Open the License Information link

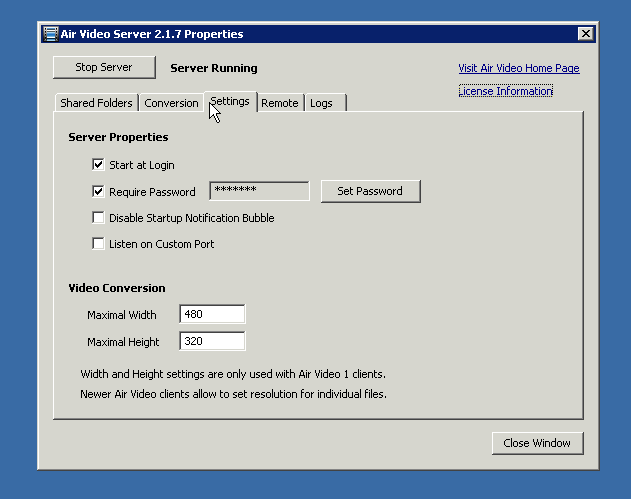click(505, 91)
